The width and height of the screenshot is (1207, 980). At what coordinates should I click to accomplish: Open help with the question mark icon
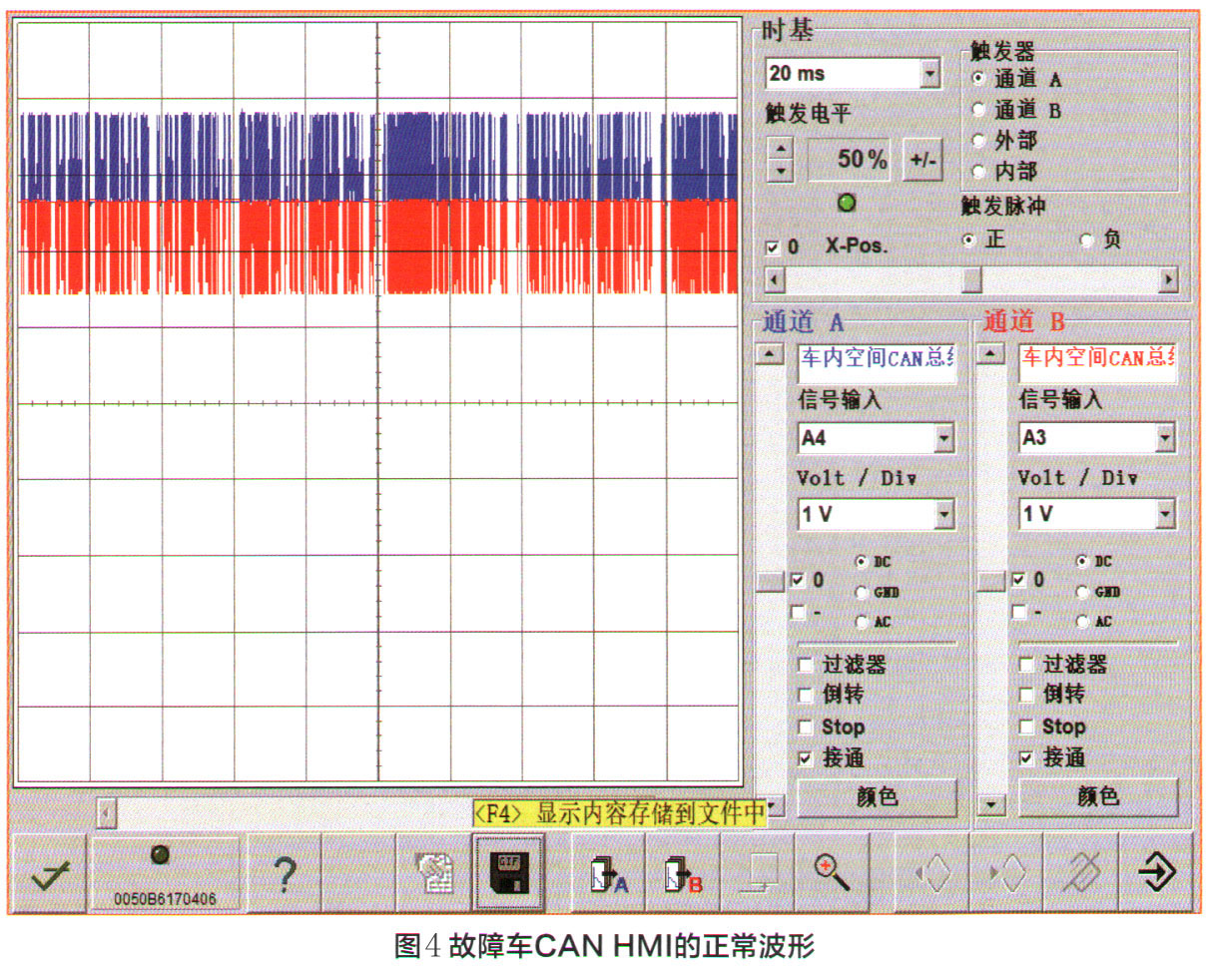pyautogui.click(x=285, y=874)
